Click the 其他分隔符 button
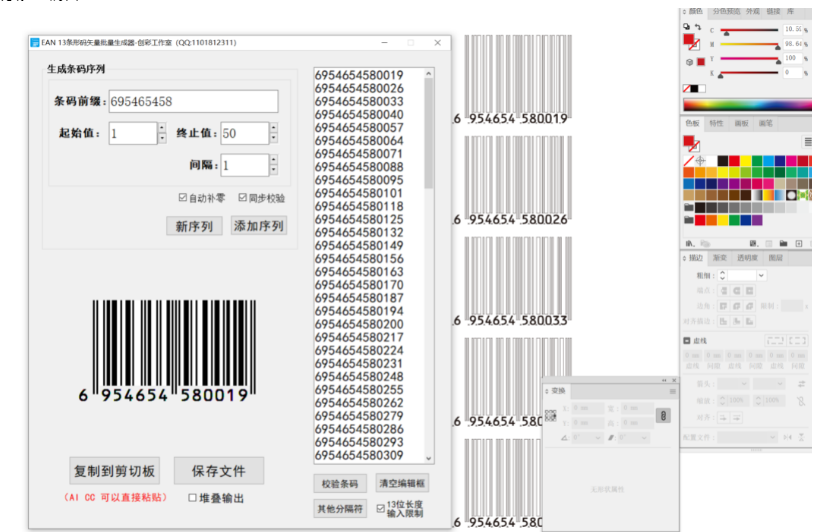Image resolution: width=817 pixels, height=532 pixels. (x=340, y=509)
